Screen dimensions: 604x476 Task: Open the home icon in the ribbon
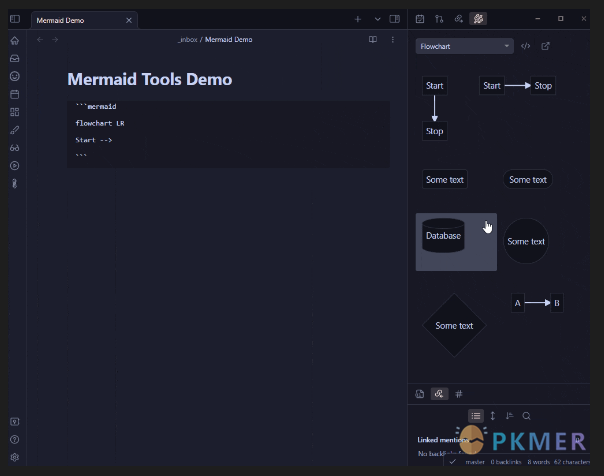tap(15, 40)
